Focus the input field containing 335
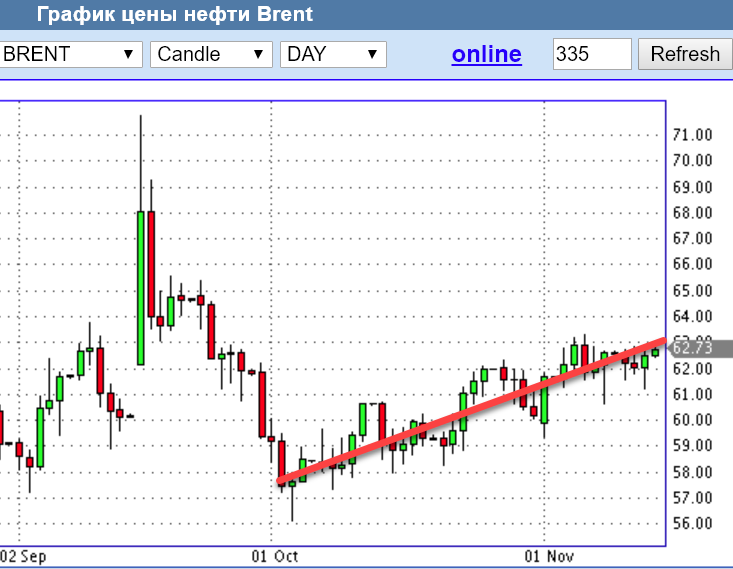Screen dimensions: 733x569 click(x=591, y=54)
